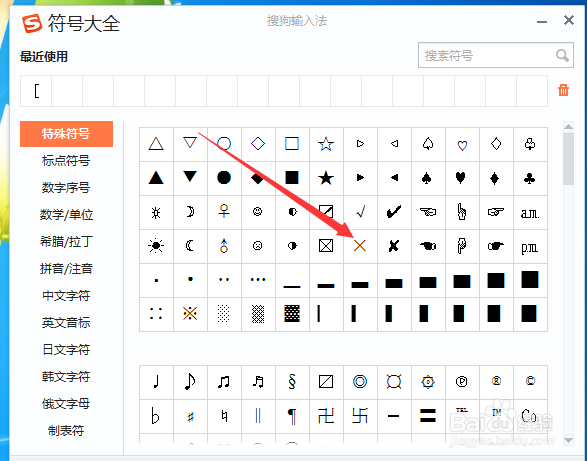Image resolution: width=587 pixels, height=461 pixels.
Task: Pick the right-pointing hand symbol ☞
Action: pyautogui.click(x=496, y=212)
